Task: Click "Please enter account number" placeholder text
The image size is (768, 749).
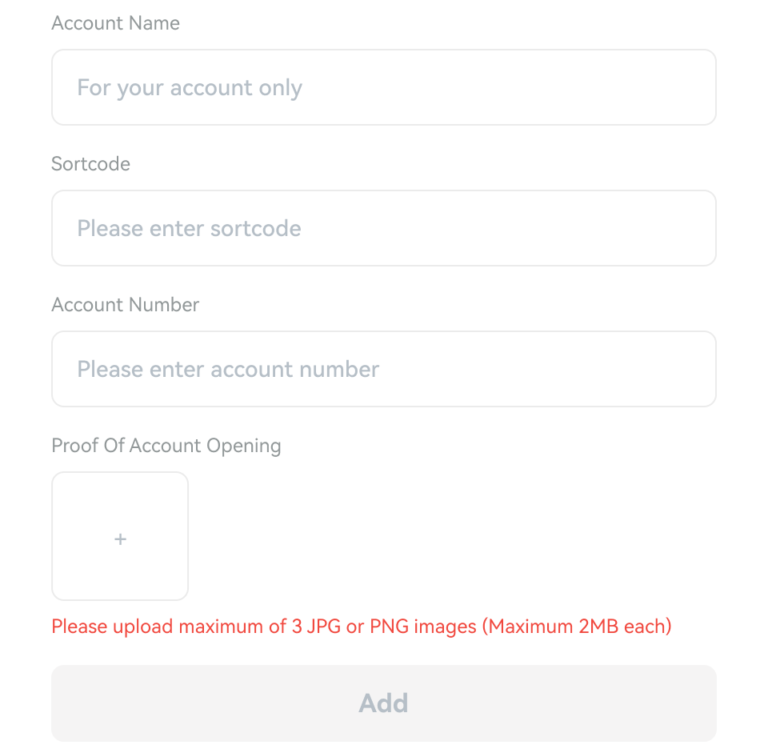Action: tap(228, 369)
